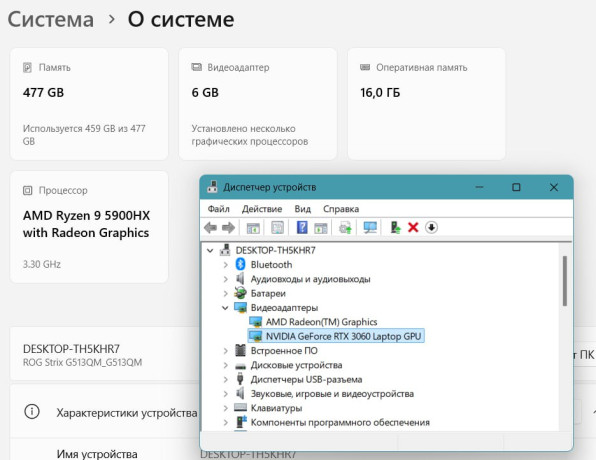The width and height of the screenshot is (596, 460).
Task: Click the Диспетчеры USB-разъема plug icon
Action: pyautogui.click(x=240, y=379)
